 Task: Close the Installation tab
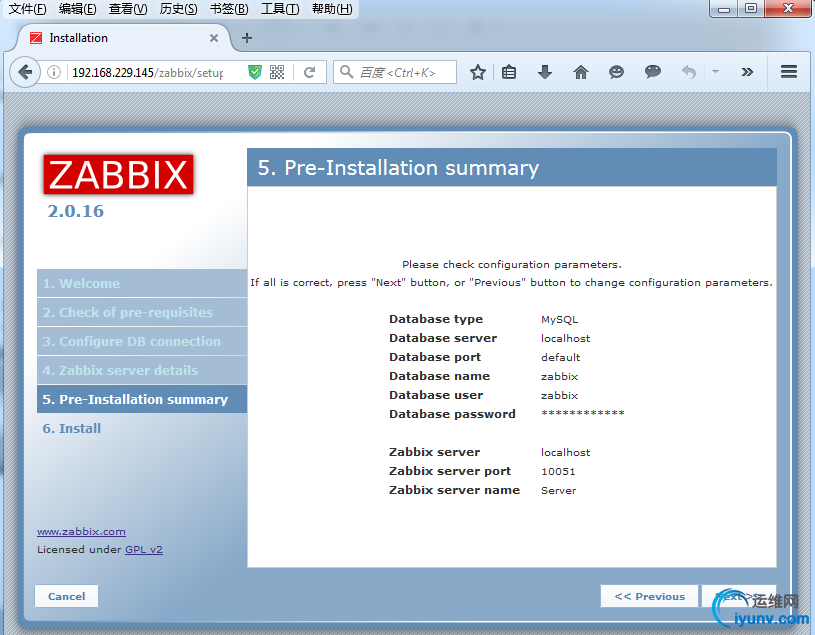pyautogui.click(x=214, y=38)
